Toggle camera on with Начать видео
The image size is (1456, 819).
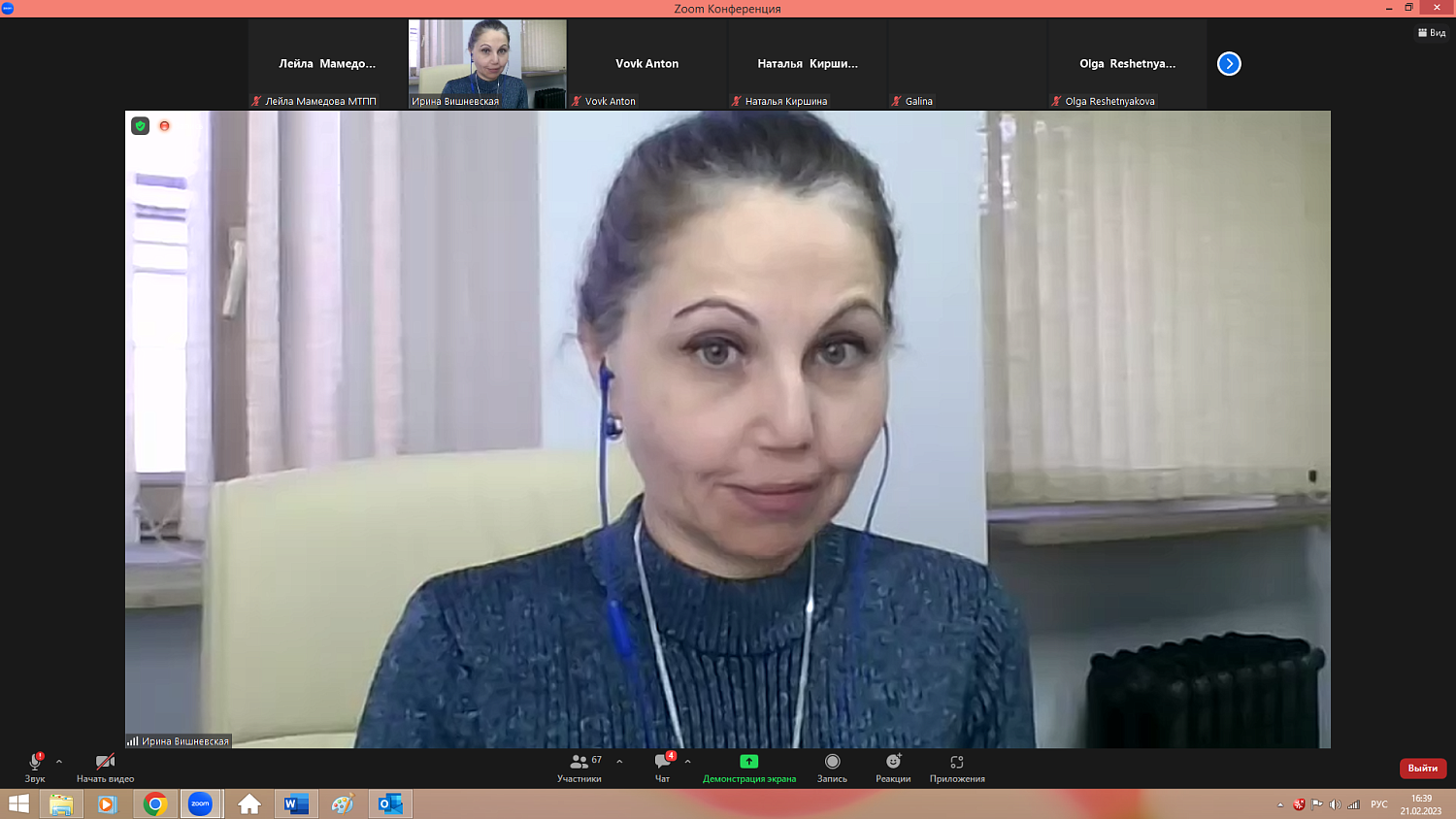105,764
